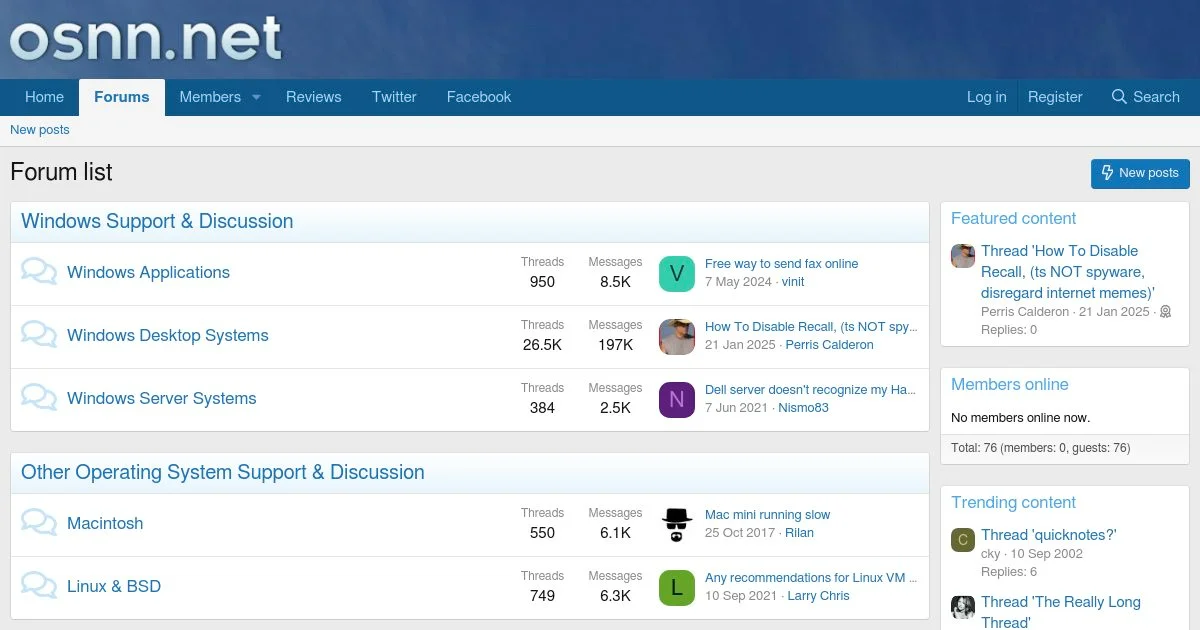Open the Reviews navigation item
1200x630 pixels.
[313, 97]
